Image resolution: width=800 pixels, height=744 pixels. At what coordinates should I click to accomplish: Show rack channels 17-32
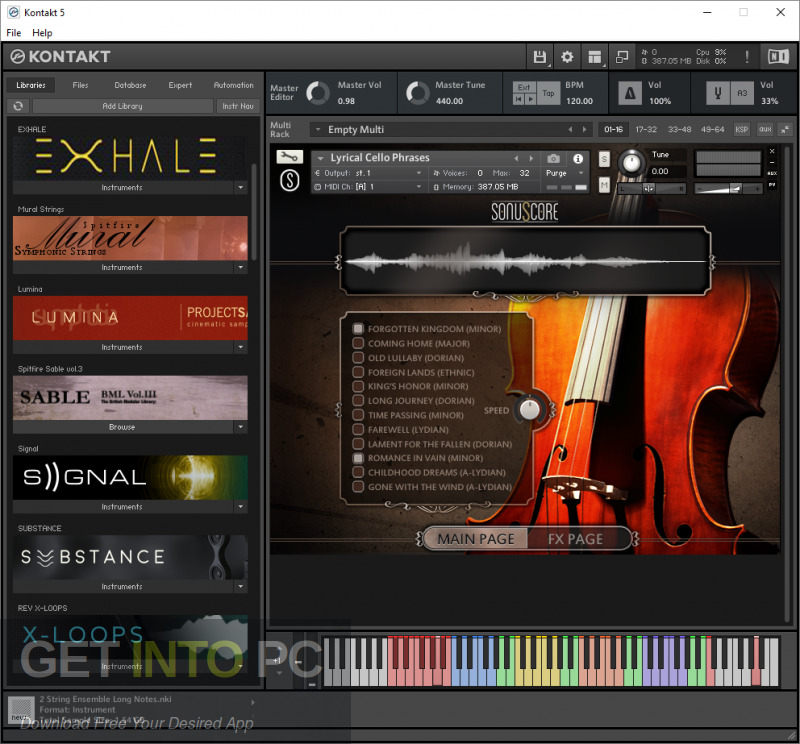[x=645, y=130]
